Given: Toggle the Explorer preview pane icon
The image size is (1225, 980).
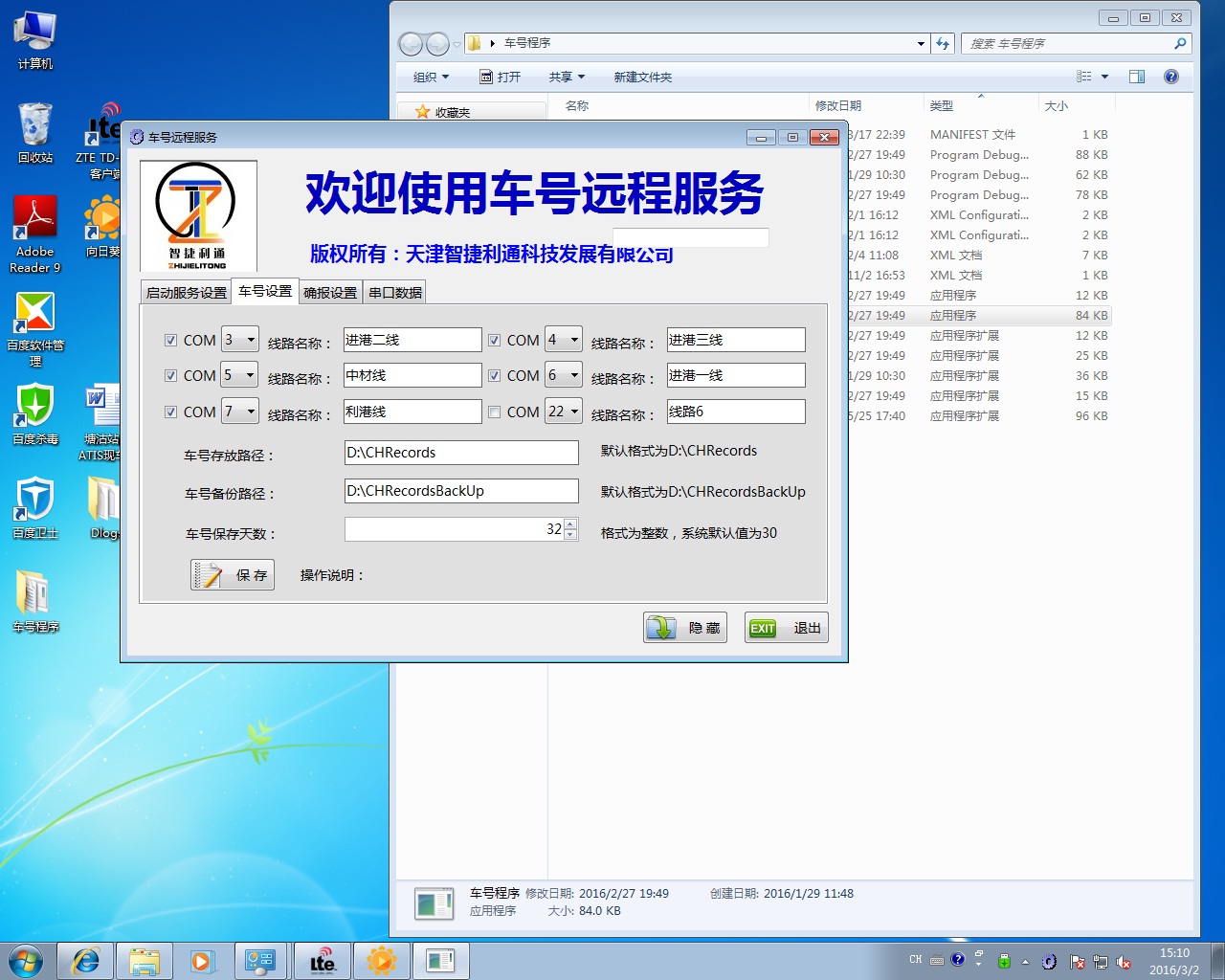Looking at the screenshot, I should point(1137,77).
